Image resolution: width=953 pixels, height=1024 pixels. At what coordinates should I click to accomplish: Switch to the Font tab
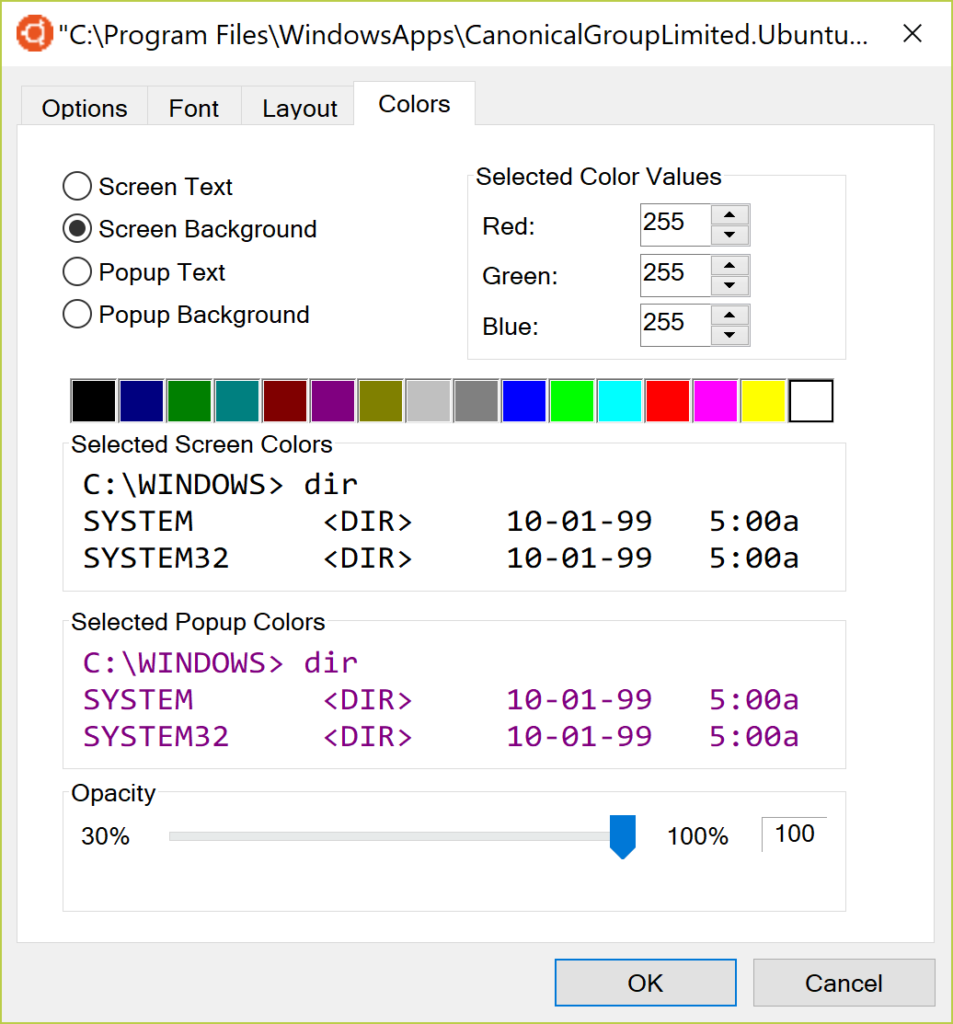pos(193,107)
